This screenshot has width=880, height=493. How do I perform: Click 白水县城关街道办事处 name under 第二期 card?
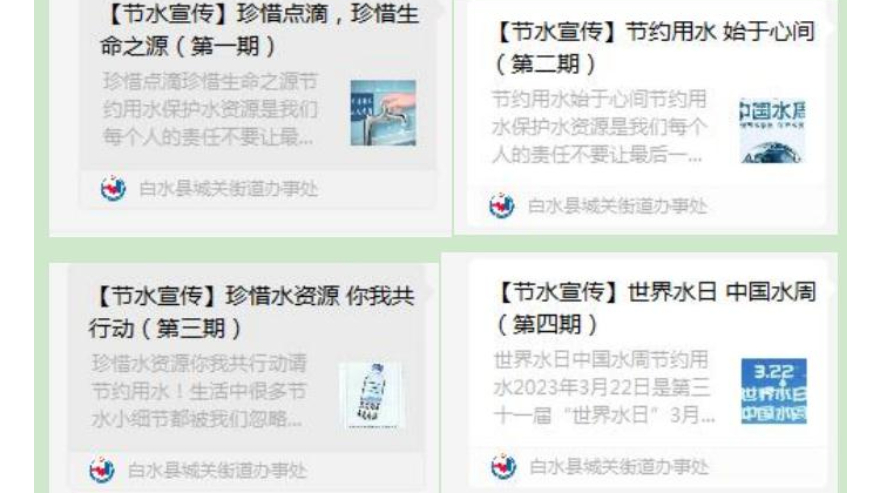pos(617,207)
